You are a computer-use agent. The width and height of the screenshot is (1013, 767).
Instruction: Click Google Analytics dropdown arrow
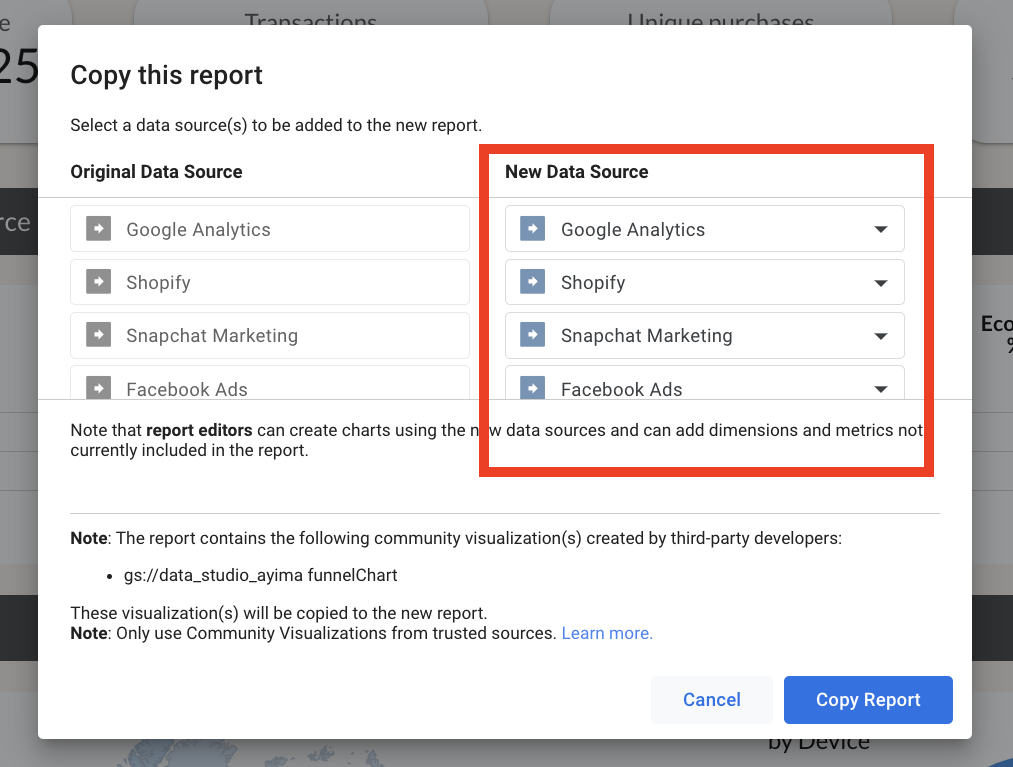(881, 229)
